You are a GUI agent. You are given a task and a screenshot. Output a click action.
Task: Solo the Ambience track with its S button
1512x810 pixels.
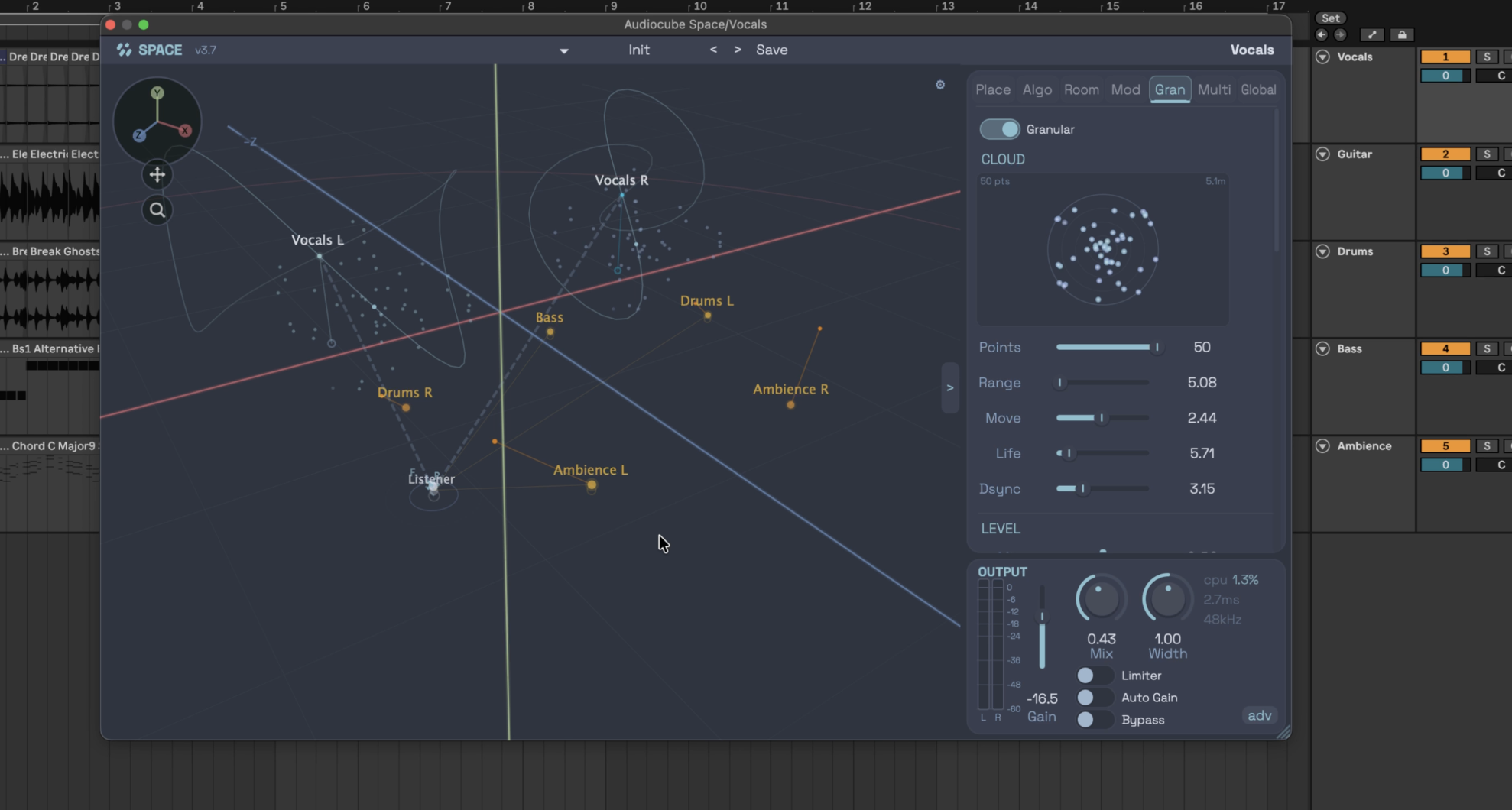tap(1487, 446)
